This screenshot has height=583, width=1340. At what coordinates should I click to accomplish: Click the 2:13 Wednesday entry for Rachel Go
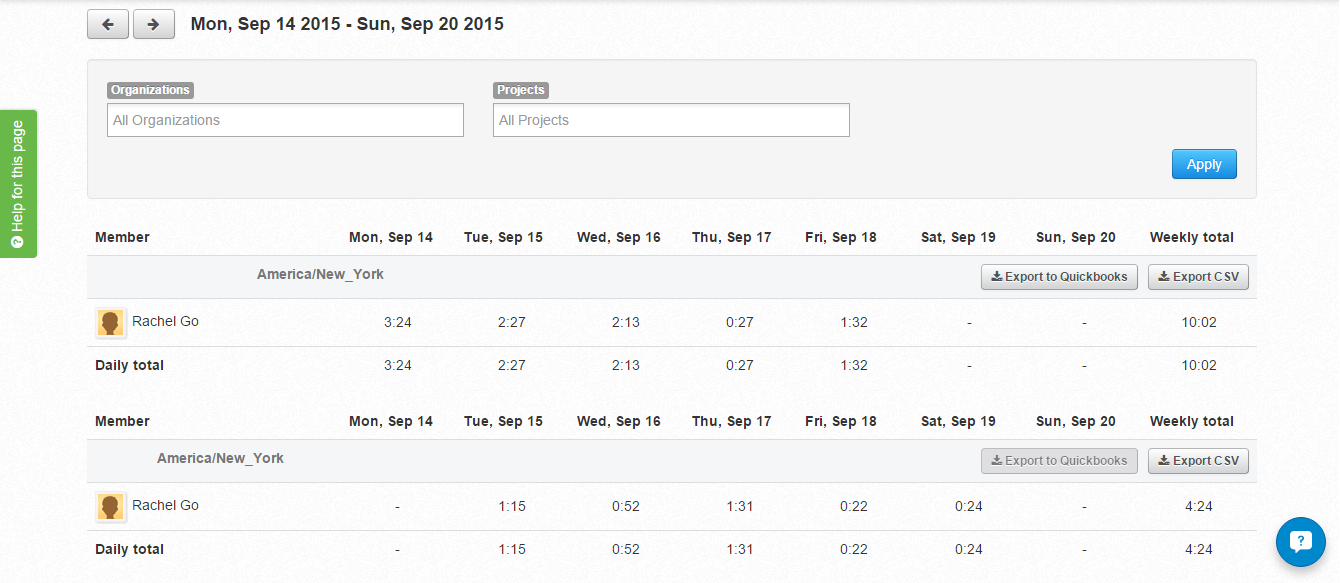point(626,323)
